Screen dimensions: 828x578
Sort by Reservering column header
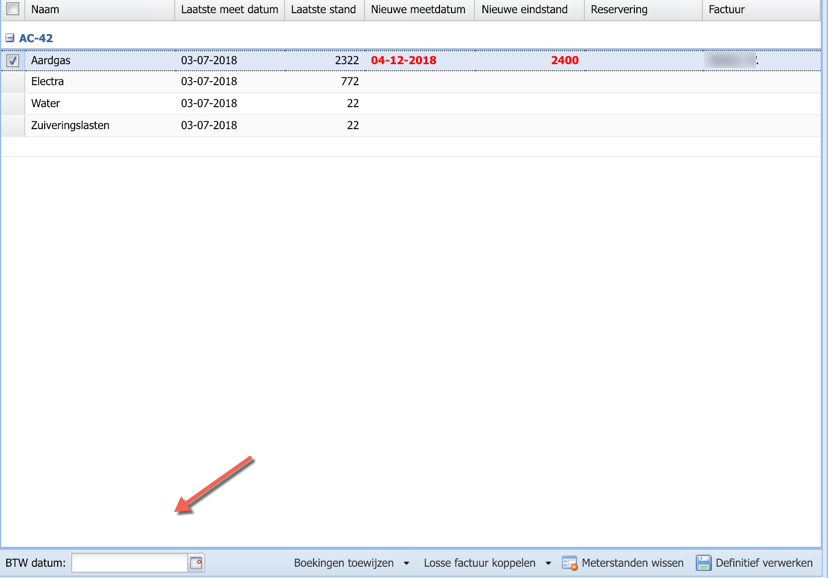643,10
